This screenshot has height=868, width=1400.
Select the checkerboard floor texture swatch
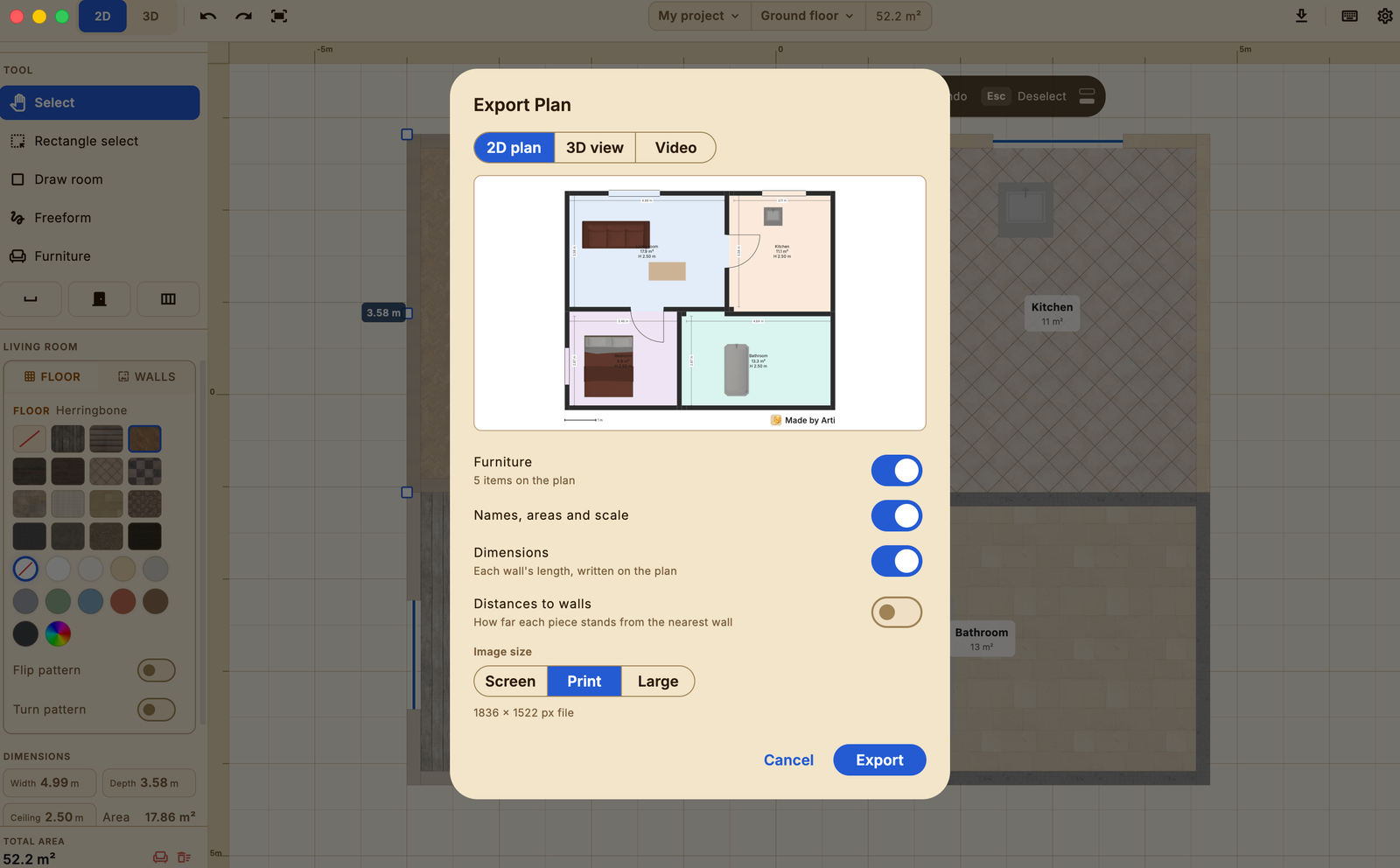pyautogui.click(x=144, y=472)
